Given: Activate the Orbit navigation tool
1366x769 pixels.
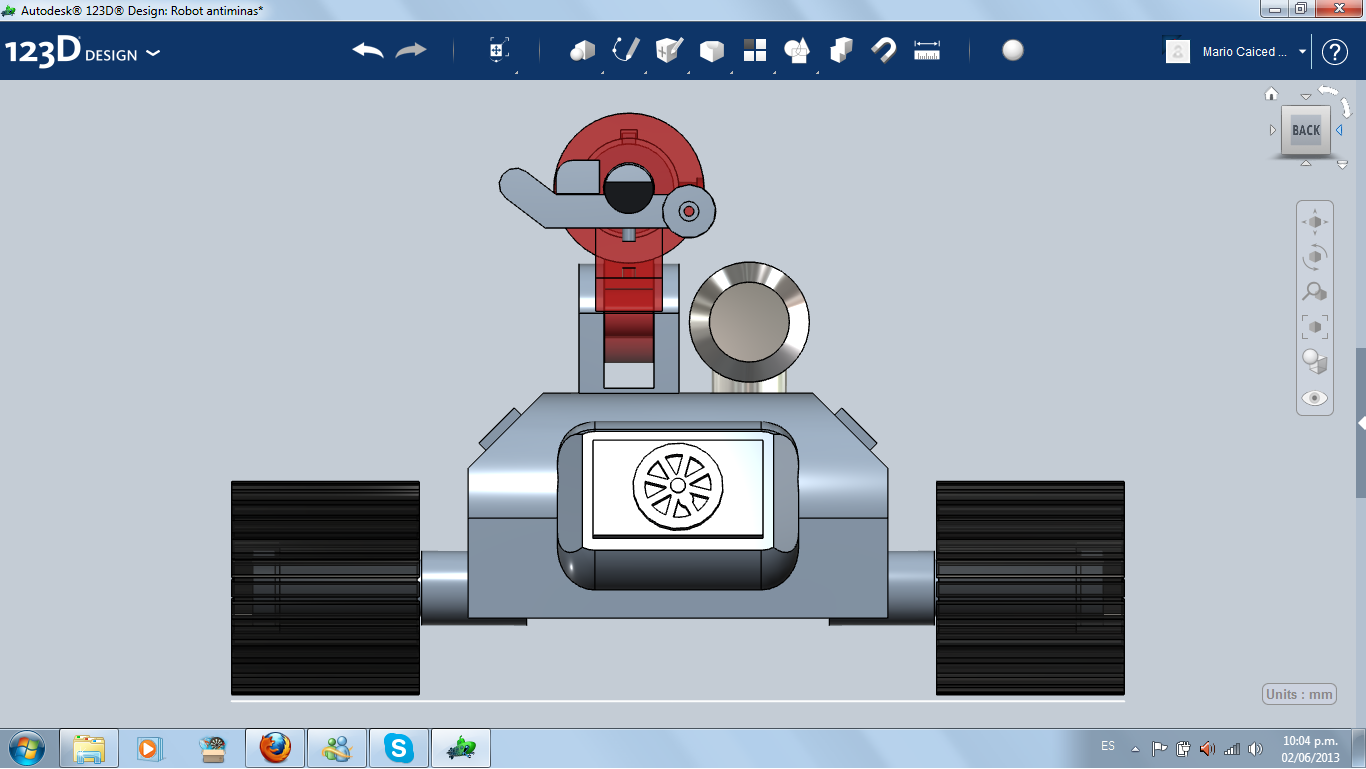Looking at the screenshot, I should click(x=1315, y=257).
